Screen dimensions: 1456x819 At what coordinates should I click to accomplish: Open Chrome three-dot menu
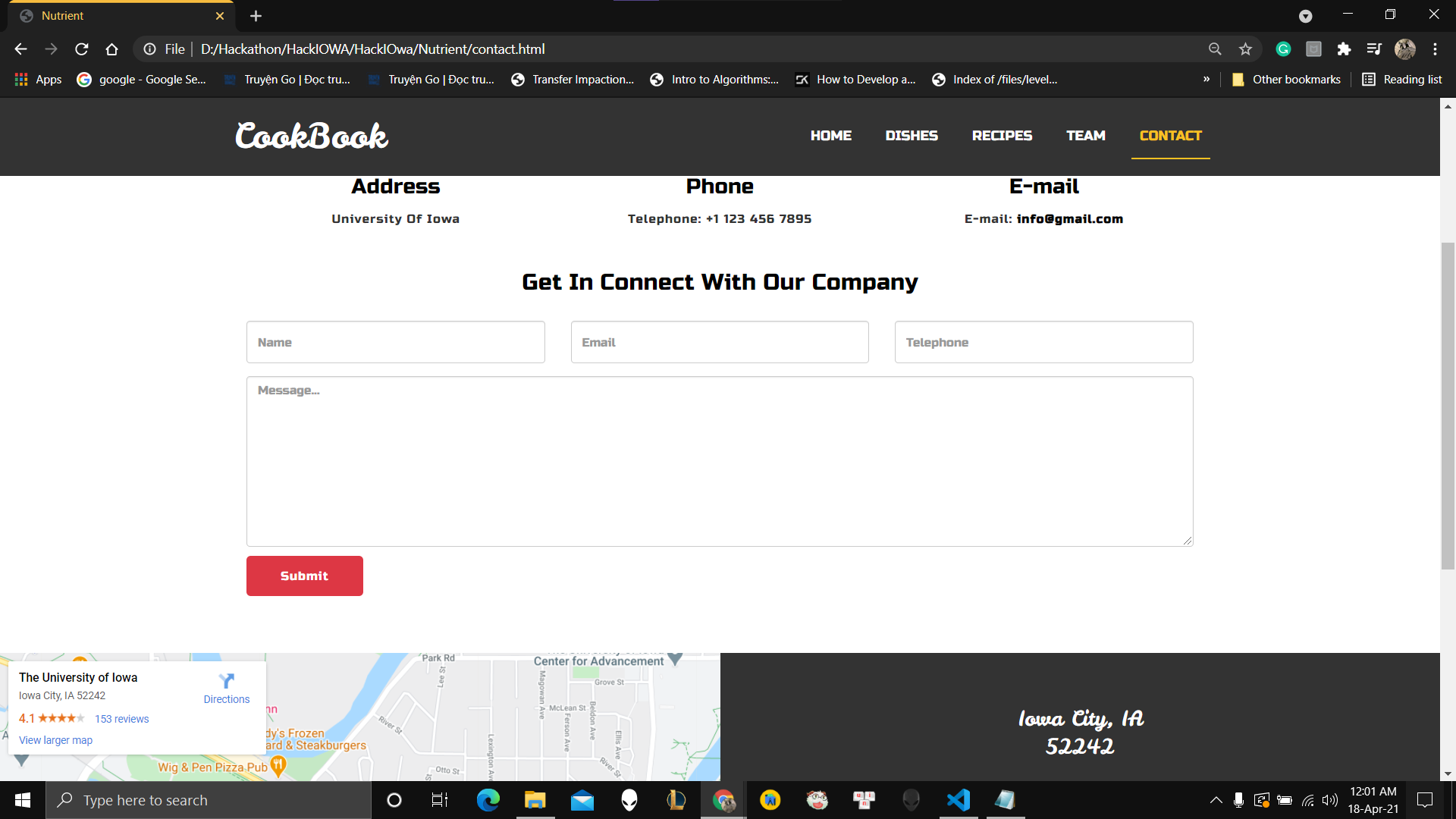click(x=1435, y=49)
